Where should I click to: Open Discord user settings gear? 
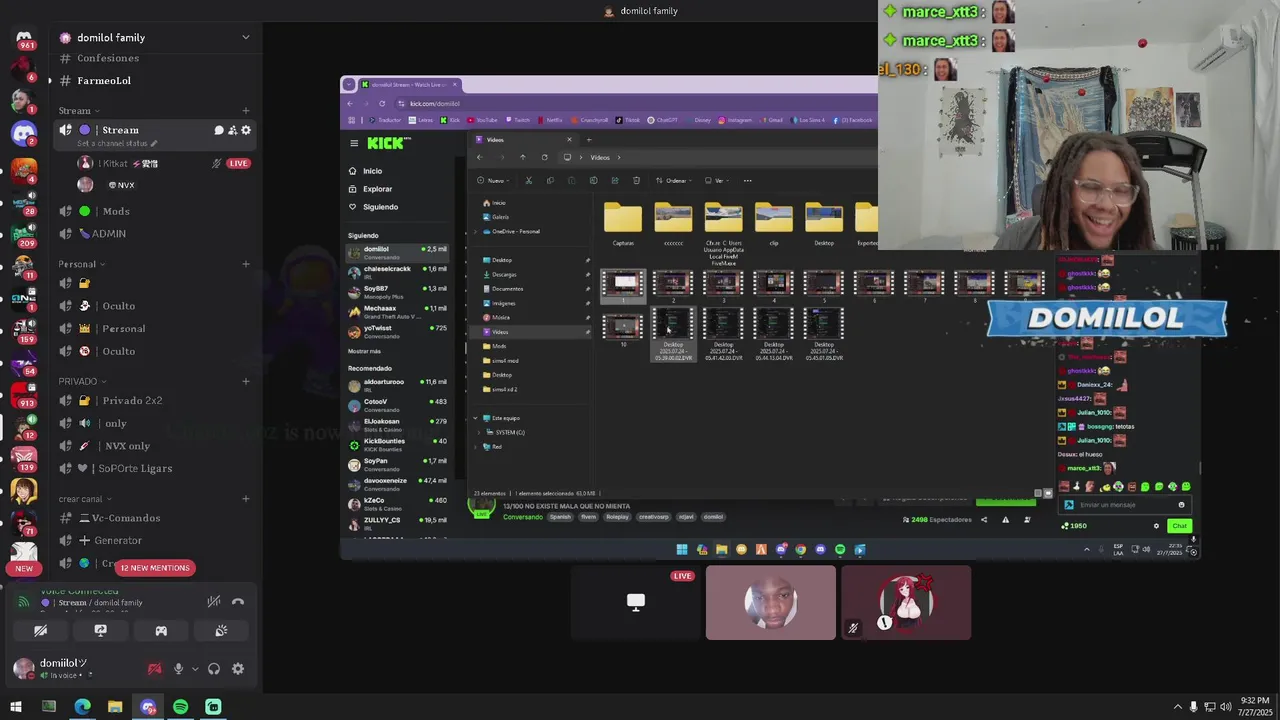pos(238,669)
